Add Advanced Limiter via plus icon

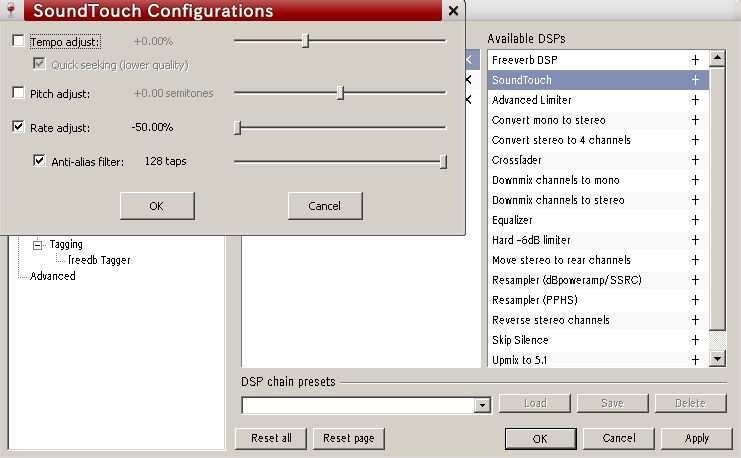695,100
